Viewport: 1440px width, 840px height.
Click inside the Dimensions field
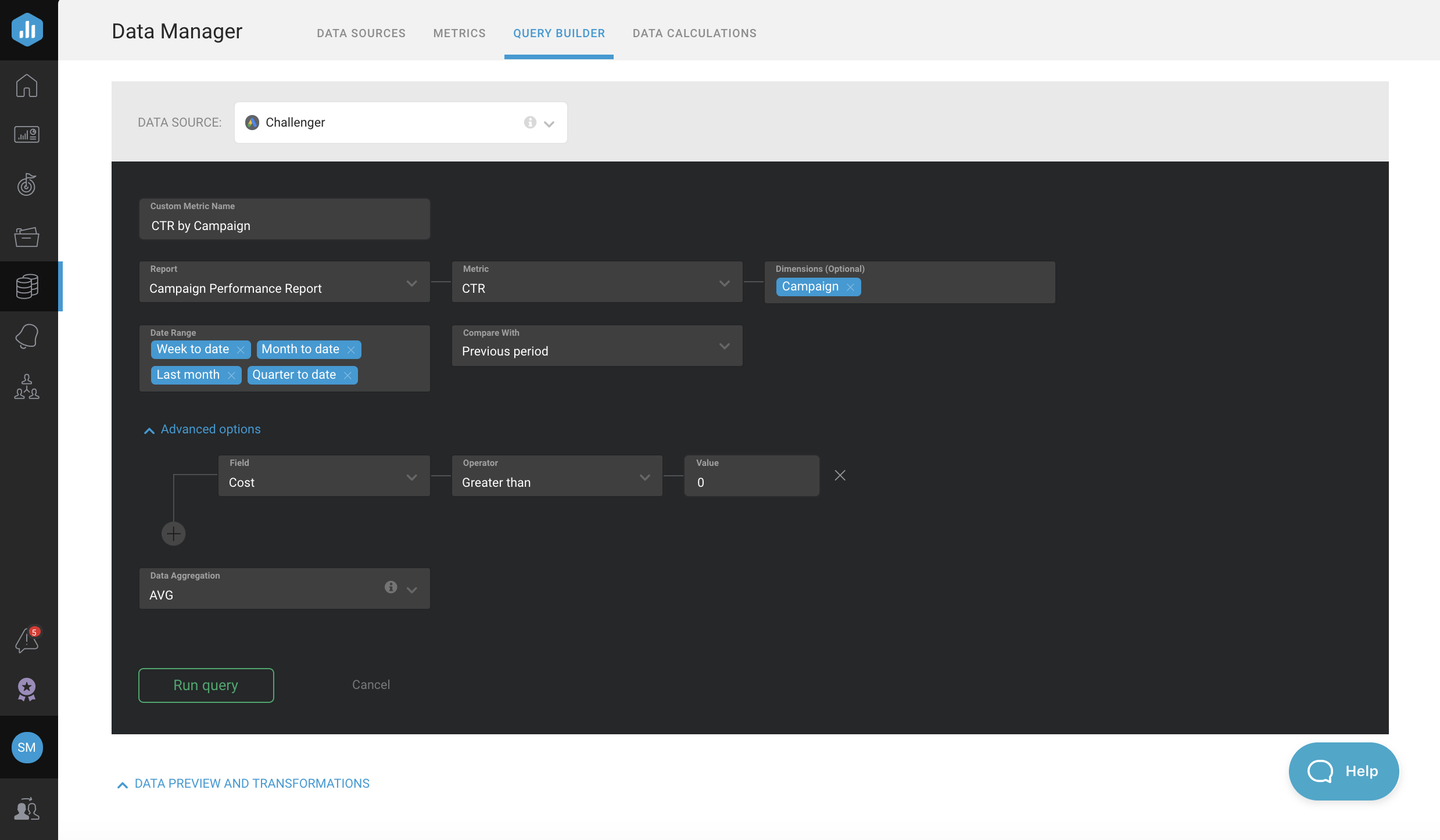coord(909,282)
